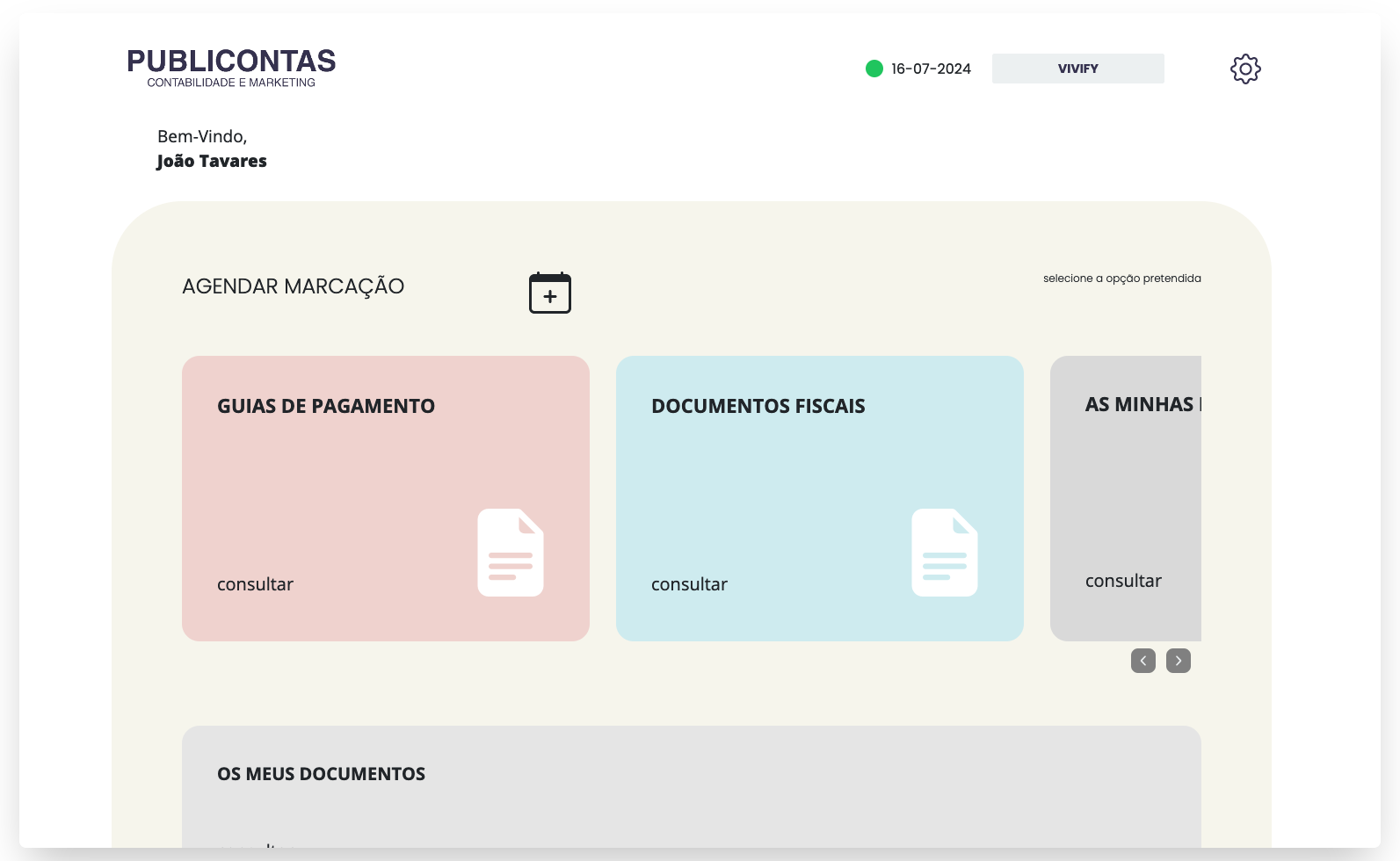Click document icon in Documentos Fiscais card
This screenshot has width=1400, height=861.
click(x=945, y=553)
